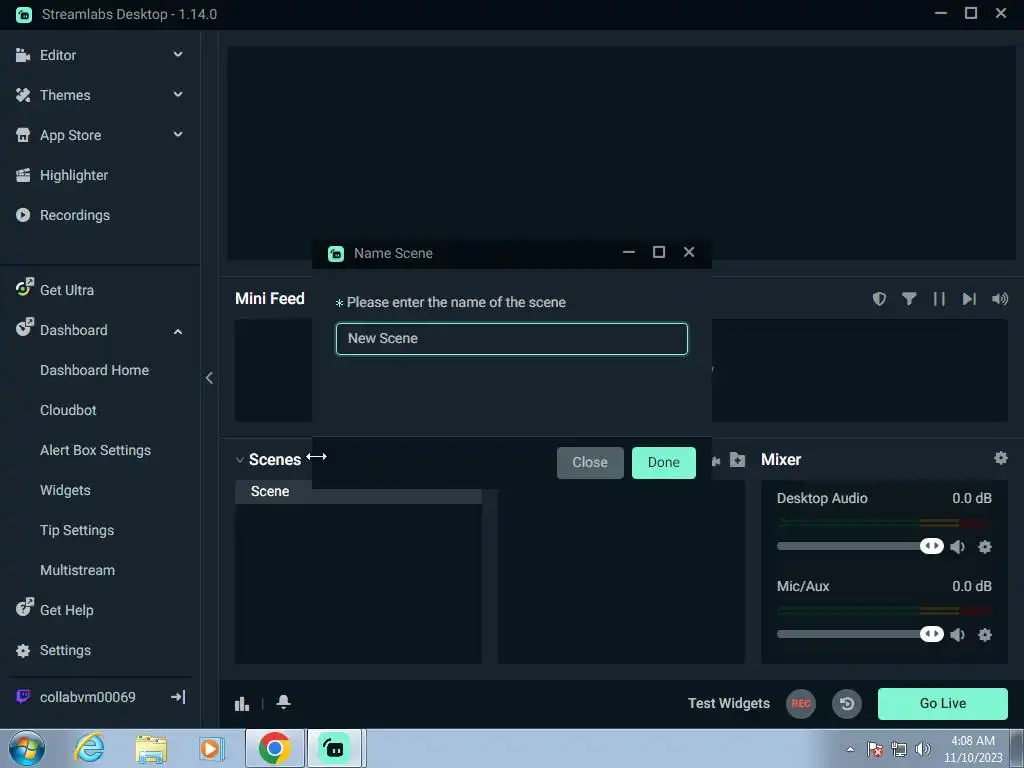The image size is (1024, 768).
Task: Expand the App Store chevron
Action: (178, 135)
